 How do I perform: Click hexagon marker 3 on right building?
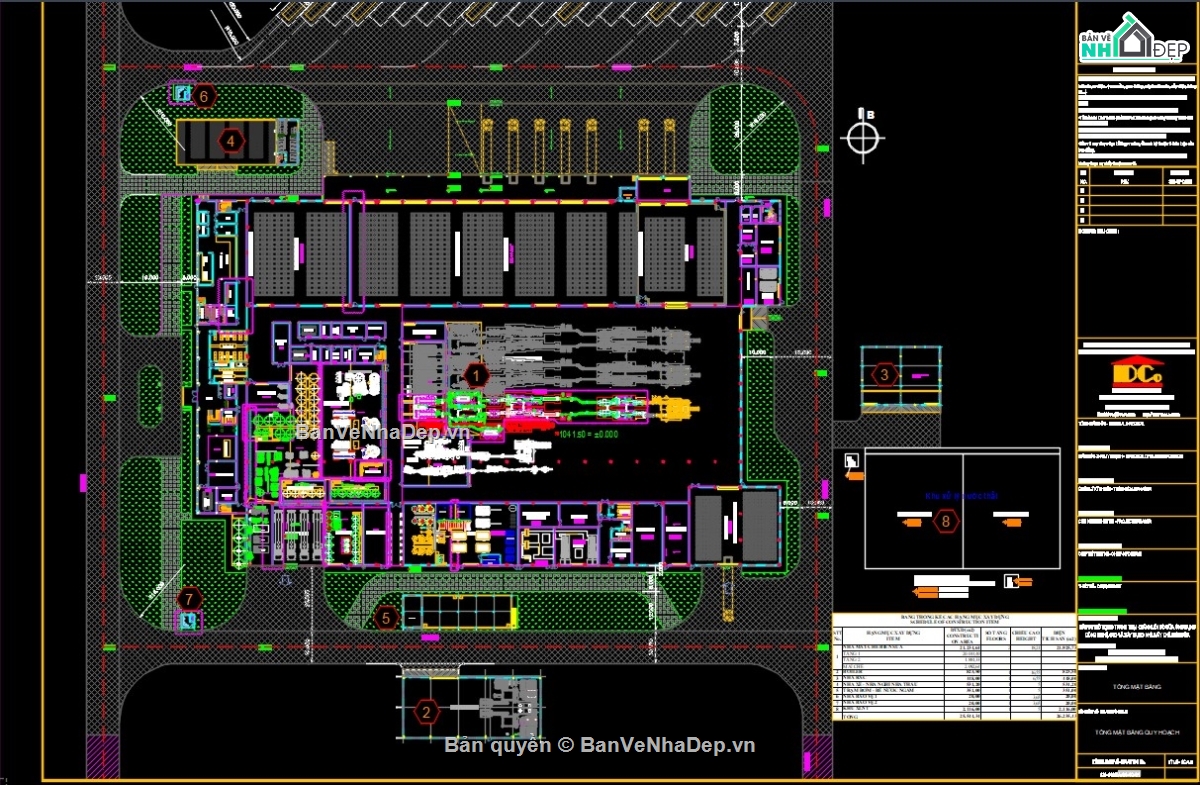coord(884,375)
